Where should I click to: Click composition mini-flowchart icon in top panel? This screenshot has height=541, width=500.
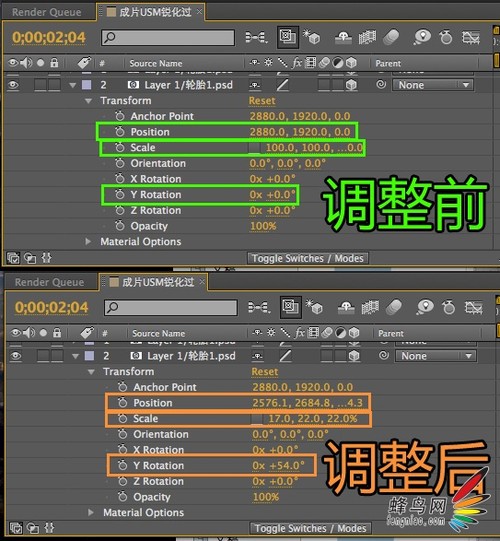pyautogui.click(x=256, y=37)
